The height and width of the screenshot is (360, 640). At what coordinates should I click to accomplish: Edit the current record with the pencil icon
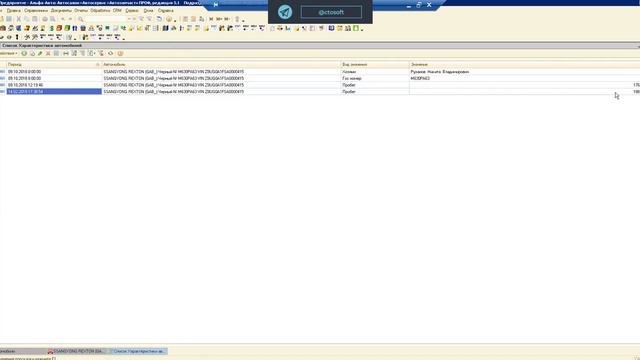tap(40, 53)
